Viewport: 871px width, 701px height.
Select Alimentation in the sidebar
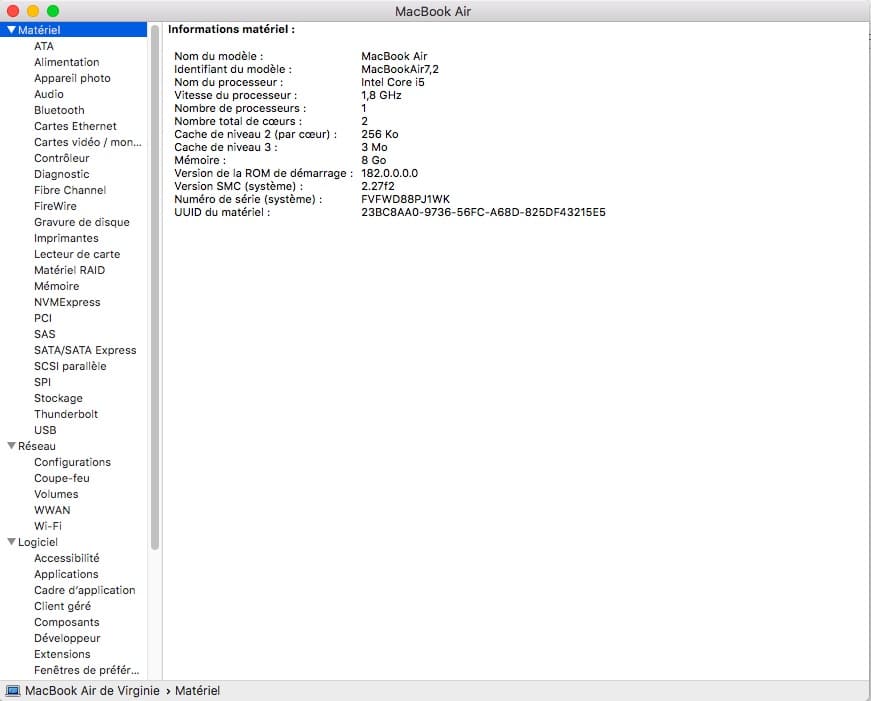(x=67, y=62)
